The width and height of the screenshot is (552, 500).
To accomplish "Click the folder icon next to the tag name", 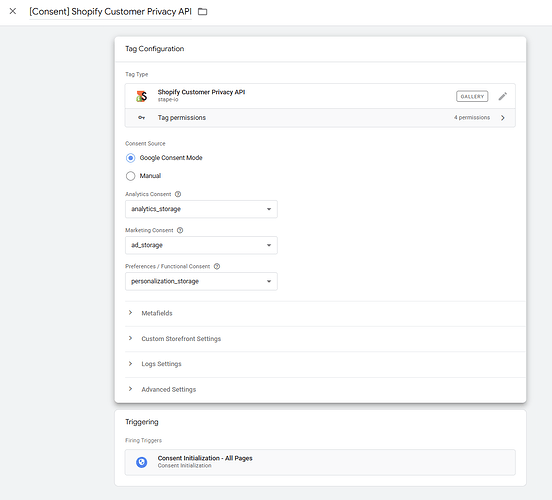I will [202, 12].
